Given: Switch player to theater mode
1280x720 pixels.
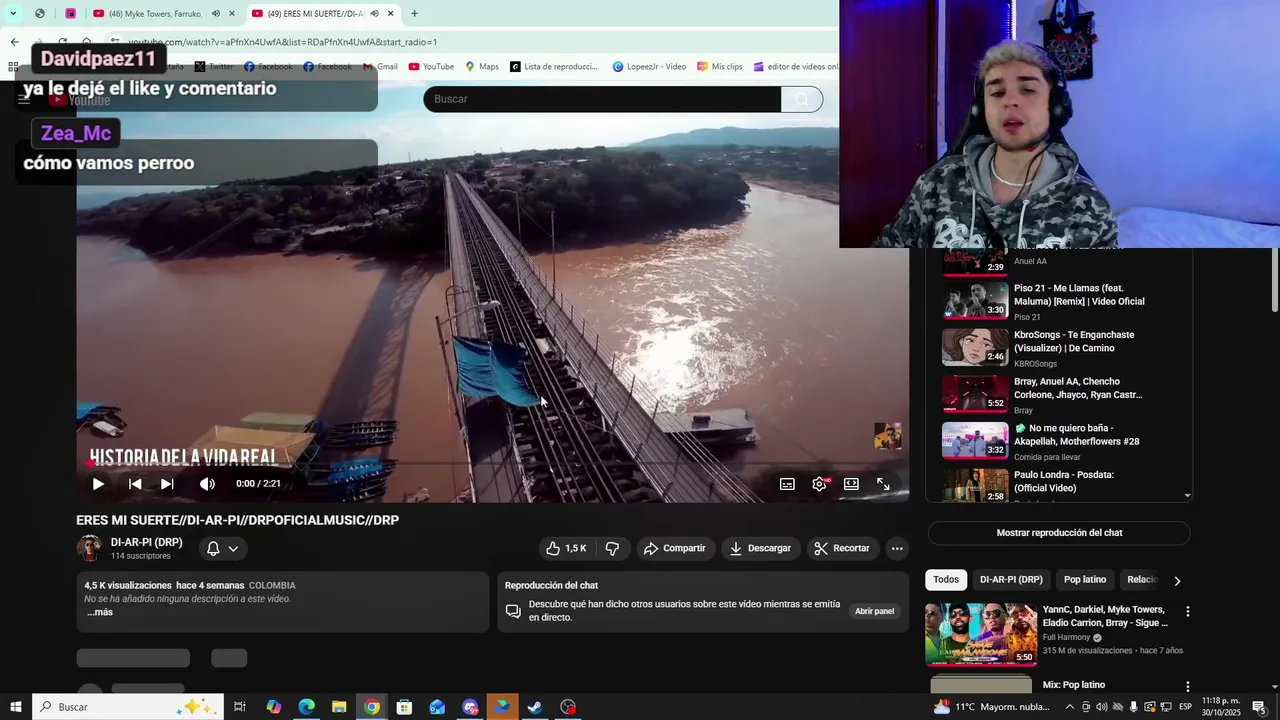Looking at the screenshot, I should coord(851,484).
